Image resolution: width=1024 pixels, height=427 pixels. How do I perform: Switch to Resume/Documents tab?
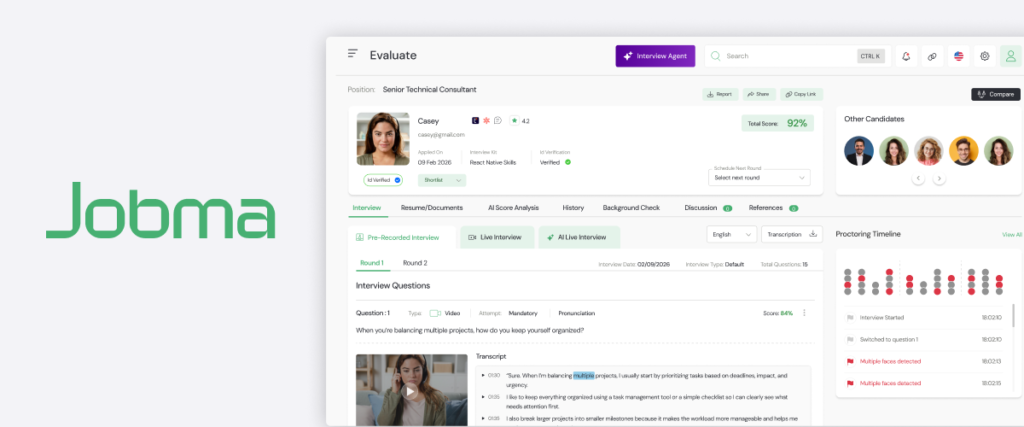pyautogui.click(x=432, y=208)
